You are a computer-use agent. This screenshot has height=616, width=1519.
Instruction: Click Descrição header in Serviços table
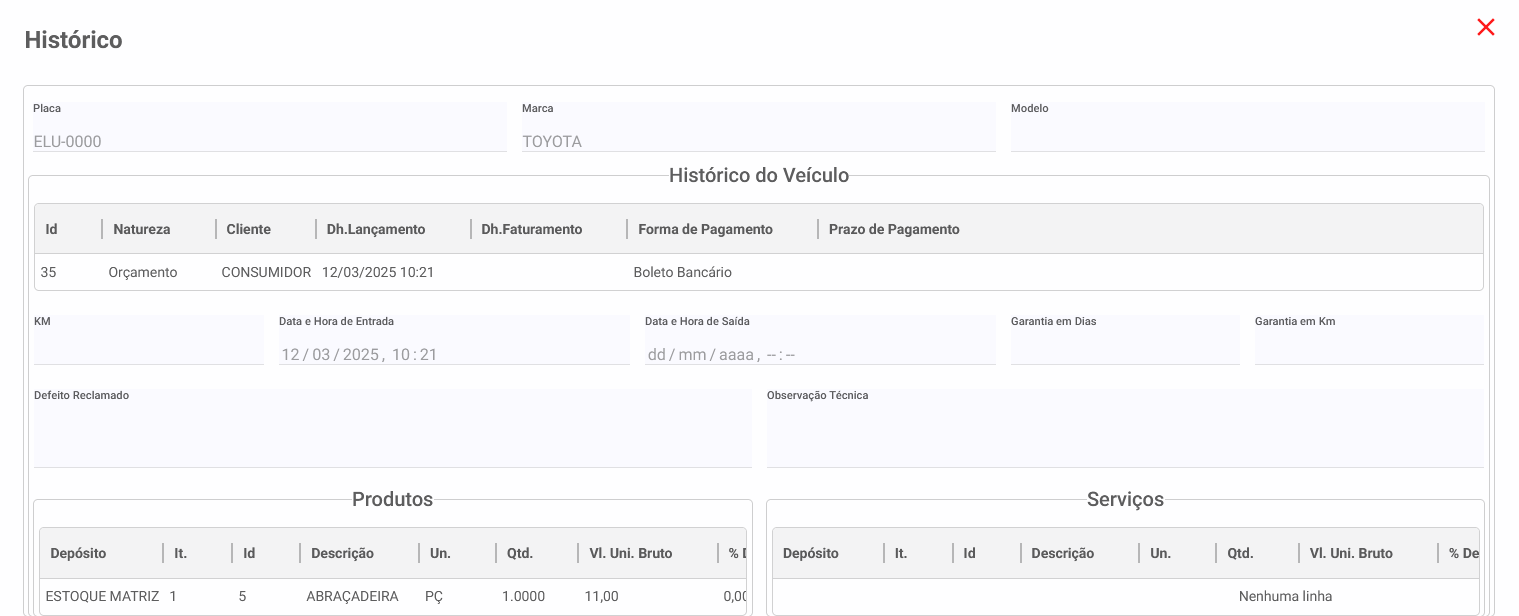1063,553
